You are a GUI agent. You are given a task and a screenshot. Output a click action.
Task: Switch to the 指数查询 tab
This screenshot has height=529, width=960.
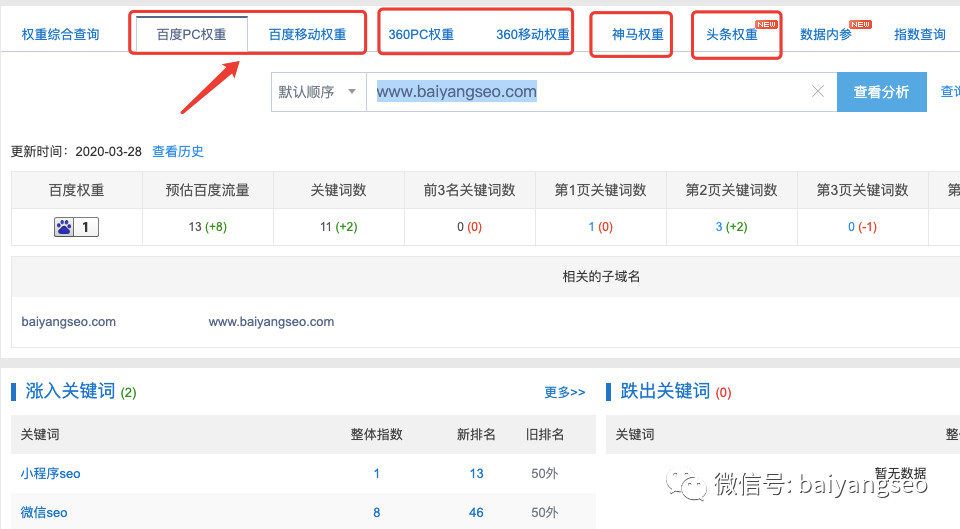pyautogui.click(x=920, y=35)
